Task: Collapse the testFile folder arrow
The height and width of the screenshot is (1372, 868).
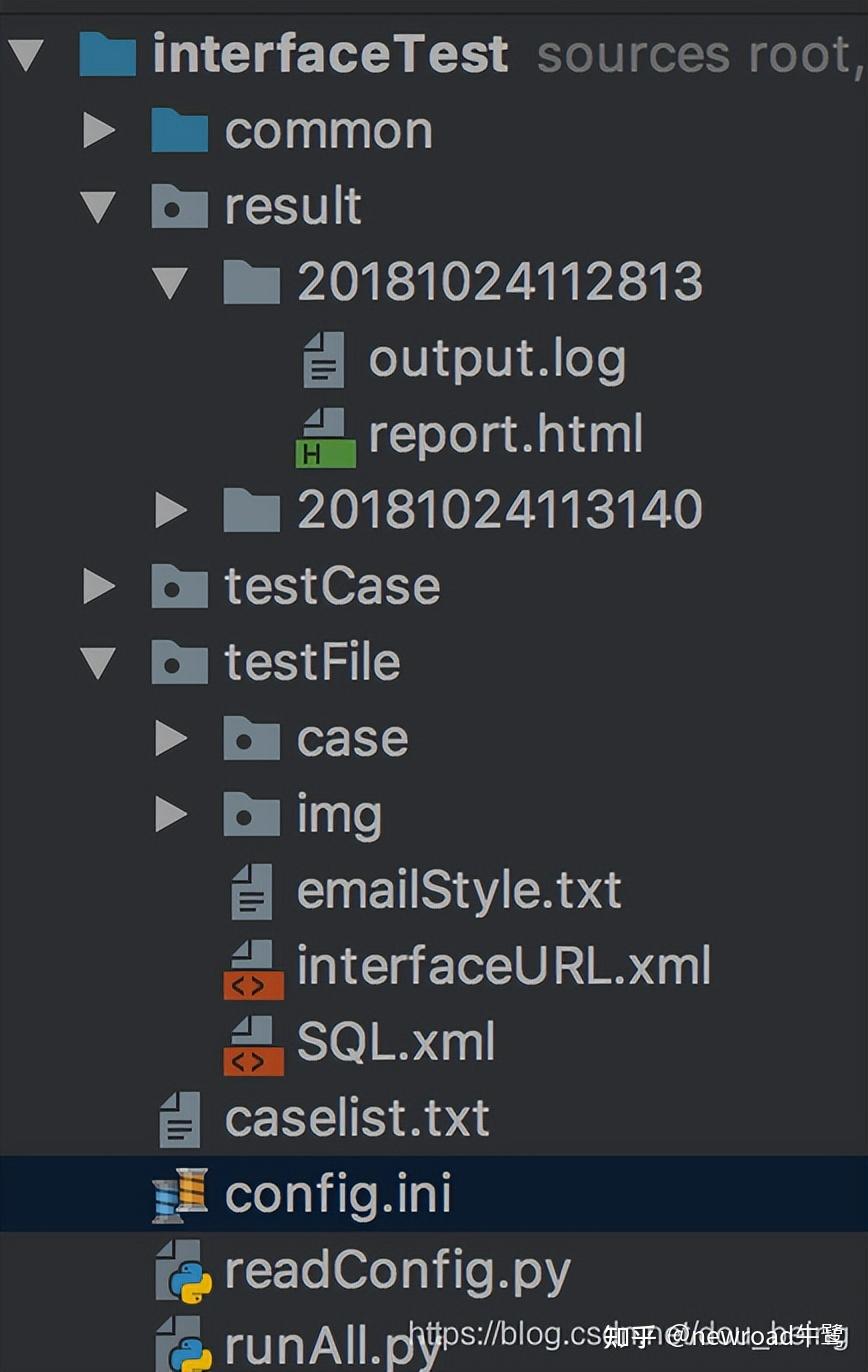Action: pyautogui.click(x=98, y=662)
